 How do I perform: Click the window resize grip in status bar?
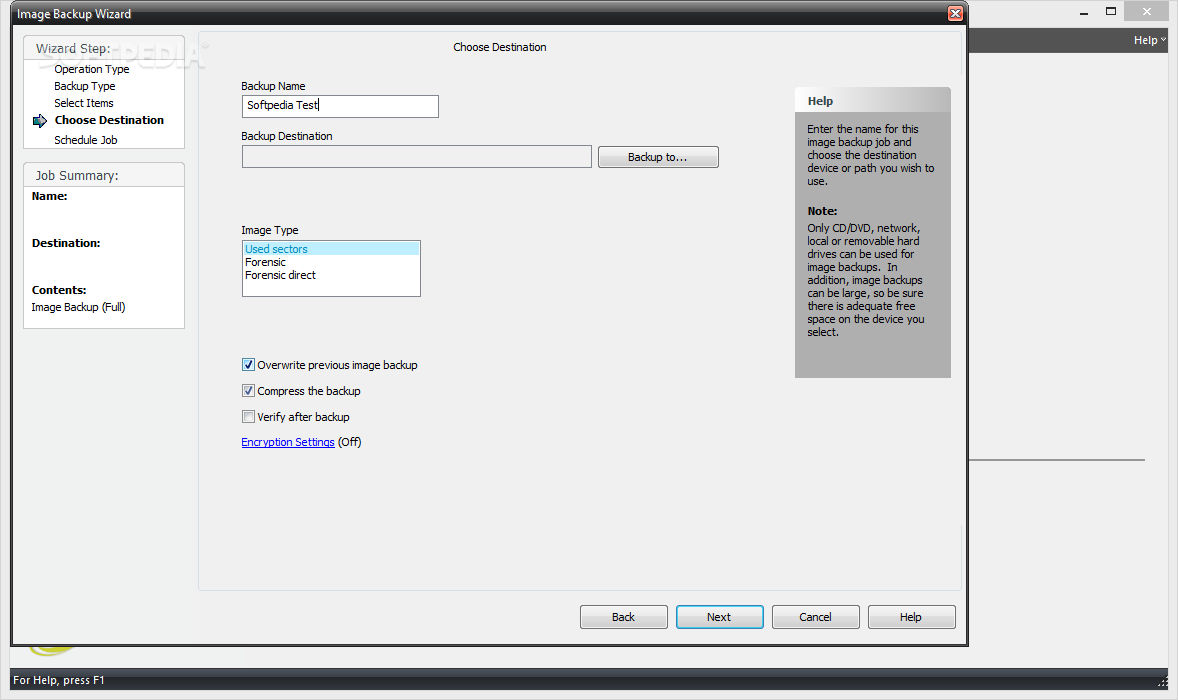tap(1163, 682)
